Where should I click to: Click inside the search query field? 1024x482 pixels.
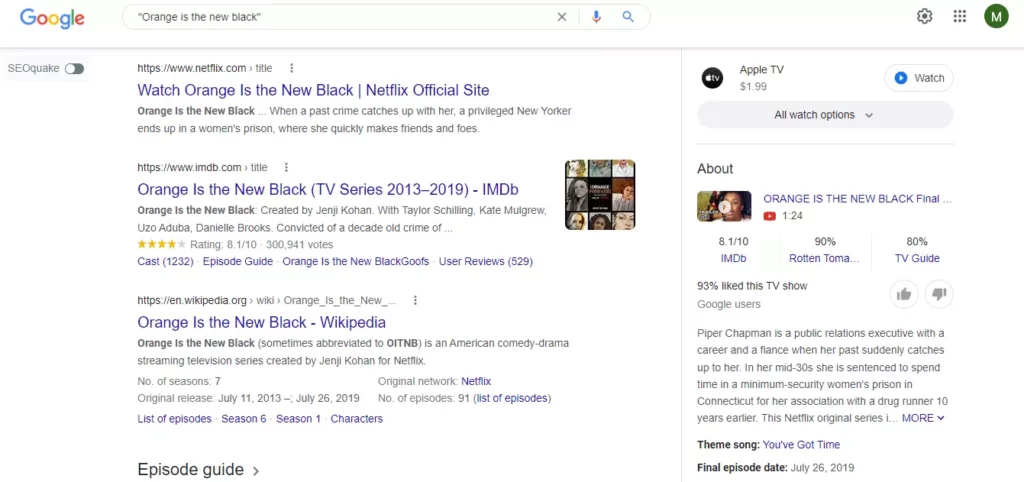pos(340,17)
